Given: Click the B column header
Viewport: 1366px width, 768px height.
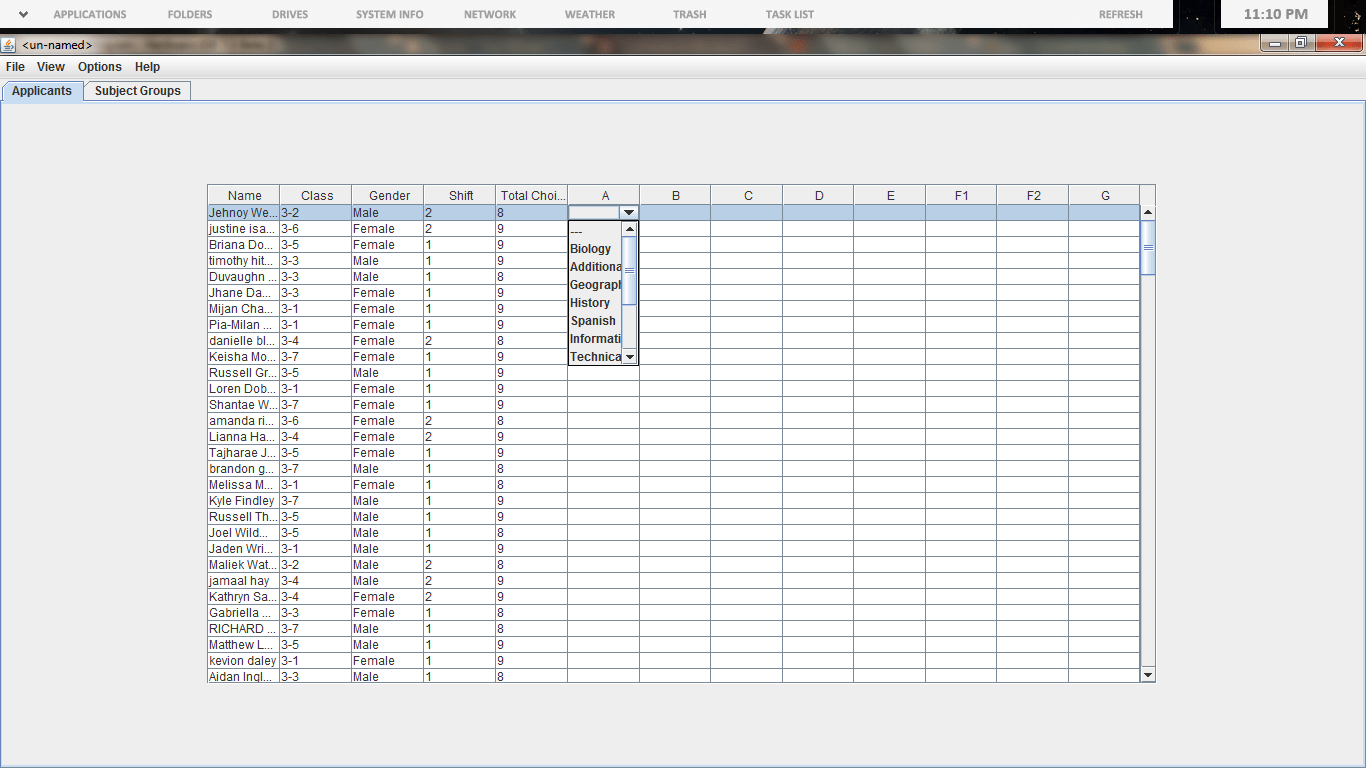Looking at the screenshot, I should pyautogui.click(x=676, y=195).
